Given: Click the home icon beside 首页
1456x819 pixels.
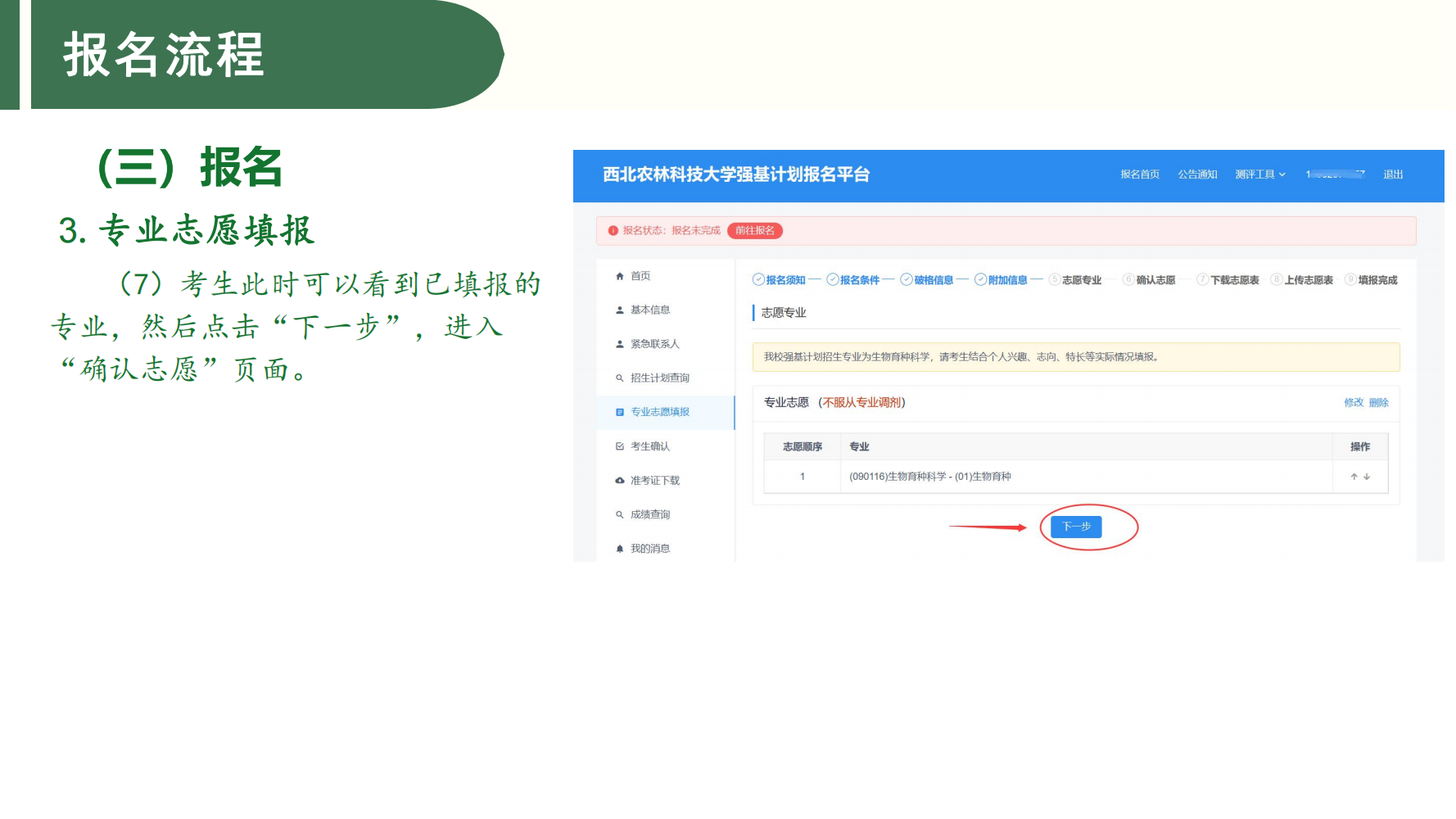Looking at the screenshot, I should [x=620, y=277].
